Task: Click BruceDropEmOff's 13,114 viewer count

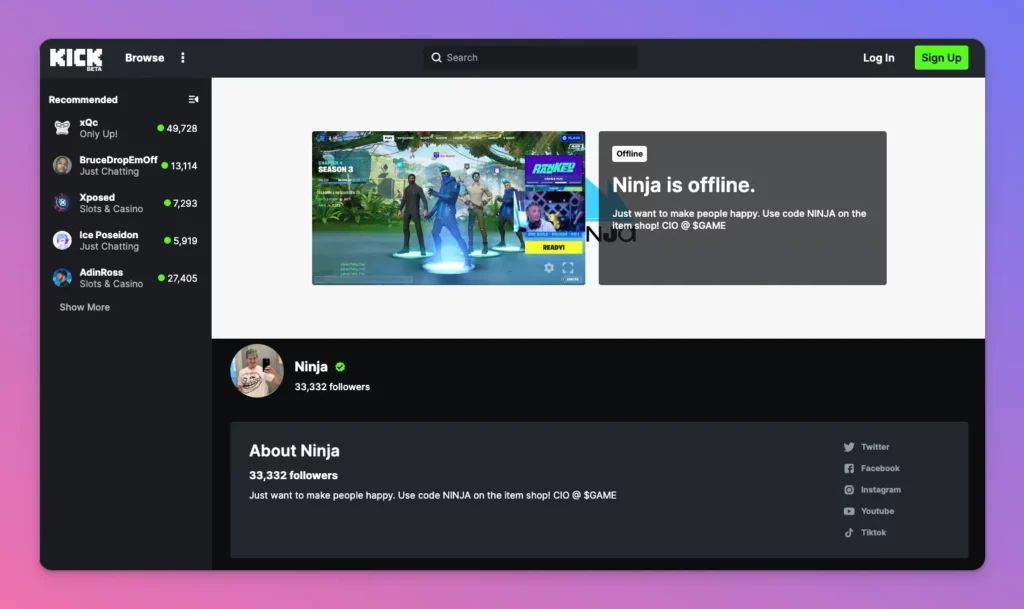Action: 184,166
